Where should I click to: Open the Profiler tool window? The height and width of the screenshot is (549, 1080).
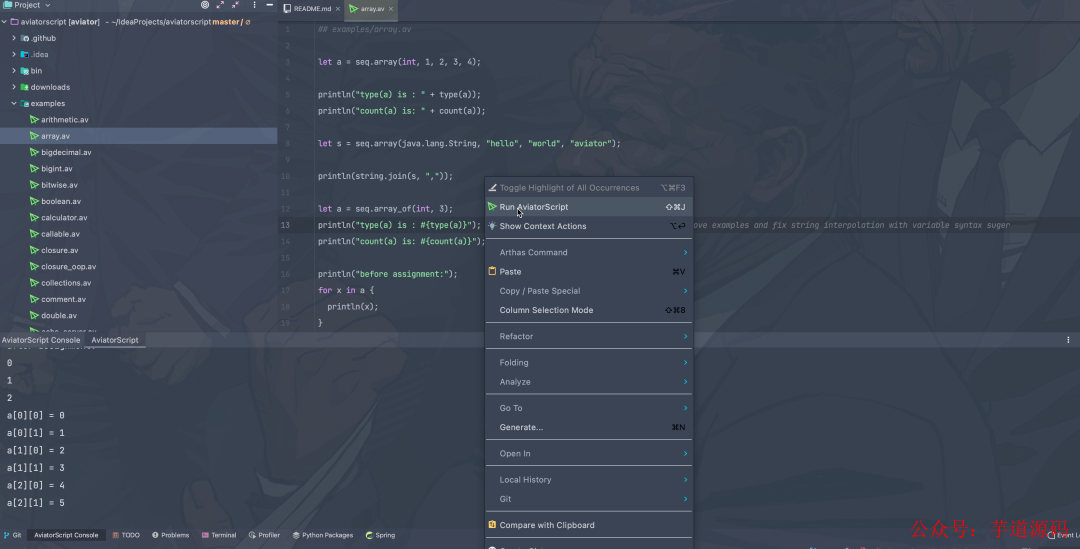coord(264,535)
